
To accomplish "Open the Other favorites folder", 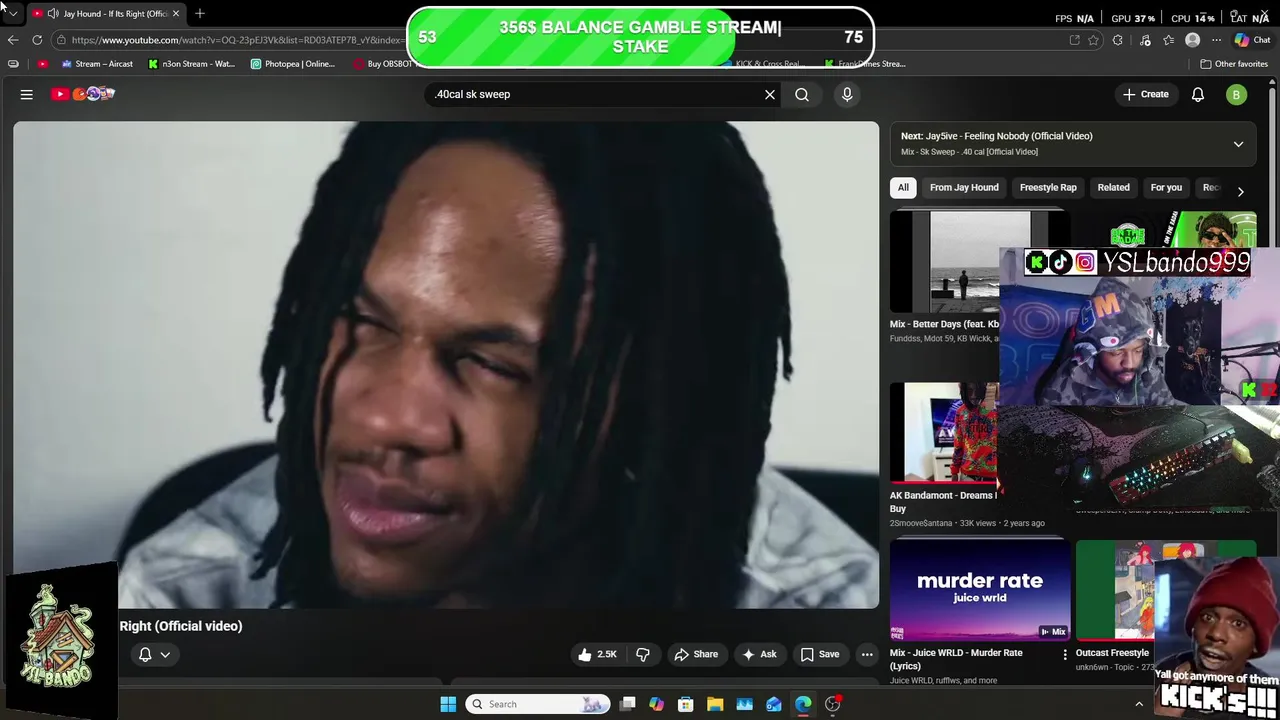I will click(x=1234, y=64).
